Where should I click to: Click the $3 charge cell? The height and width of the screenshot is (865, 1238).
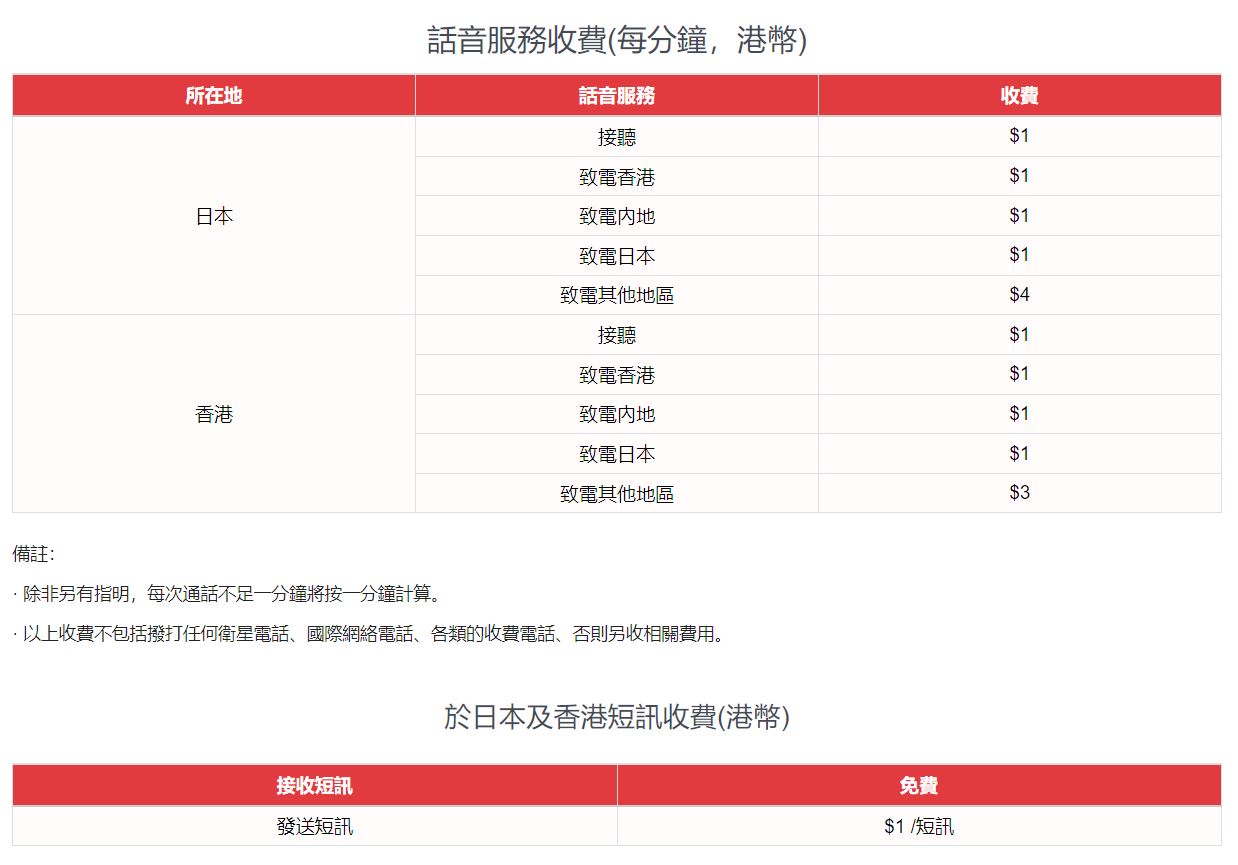tap(1019, 493)
